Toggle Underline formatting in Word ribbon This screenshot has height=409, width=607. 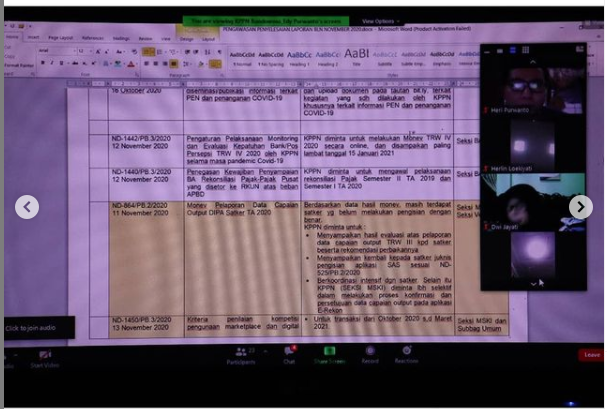tap(61, 63)
